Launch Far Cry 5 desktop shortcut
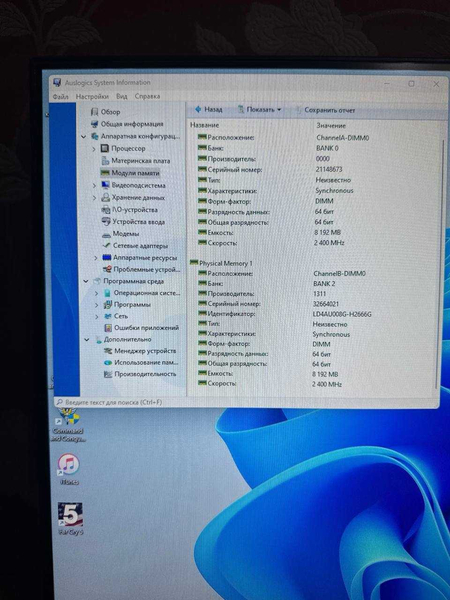Image resolution: width=450 pixels, height=600 pixels. click(x=70, y=519)
